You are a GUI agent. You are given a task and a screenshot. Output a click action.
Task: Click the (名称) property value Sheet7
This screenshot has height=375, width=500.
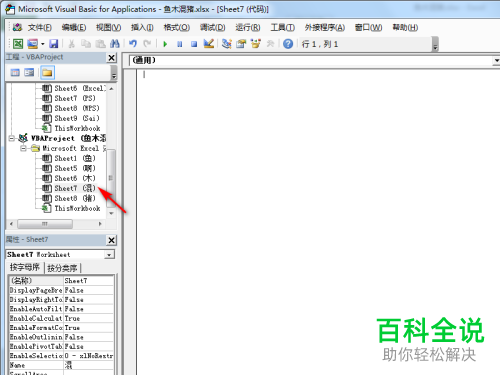(88, 281)
